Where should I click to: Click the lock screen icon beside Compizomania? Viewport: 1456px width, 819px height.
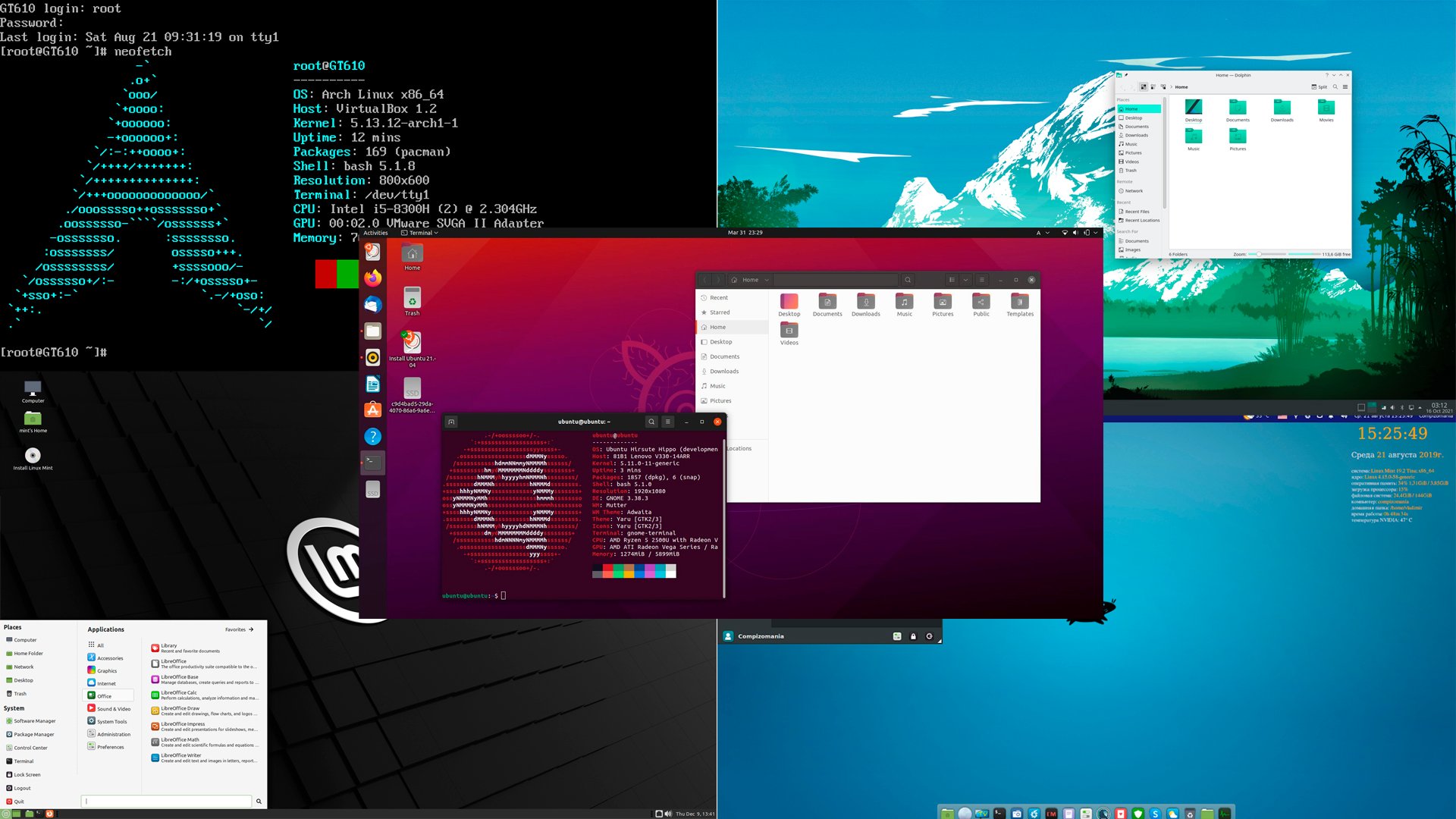(913, 636)
